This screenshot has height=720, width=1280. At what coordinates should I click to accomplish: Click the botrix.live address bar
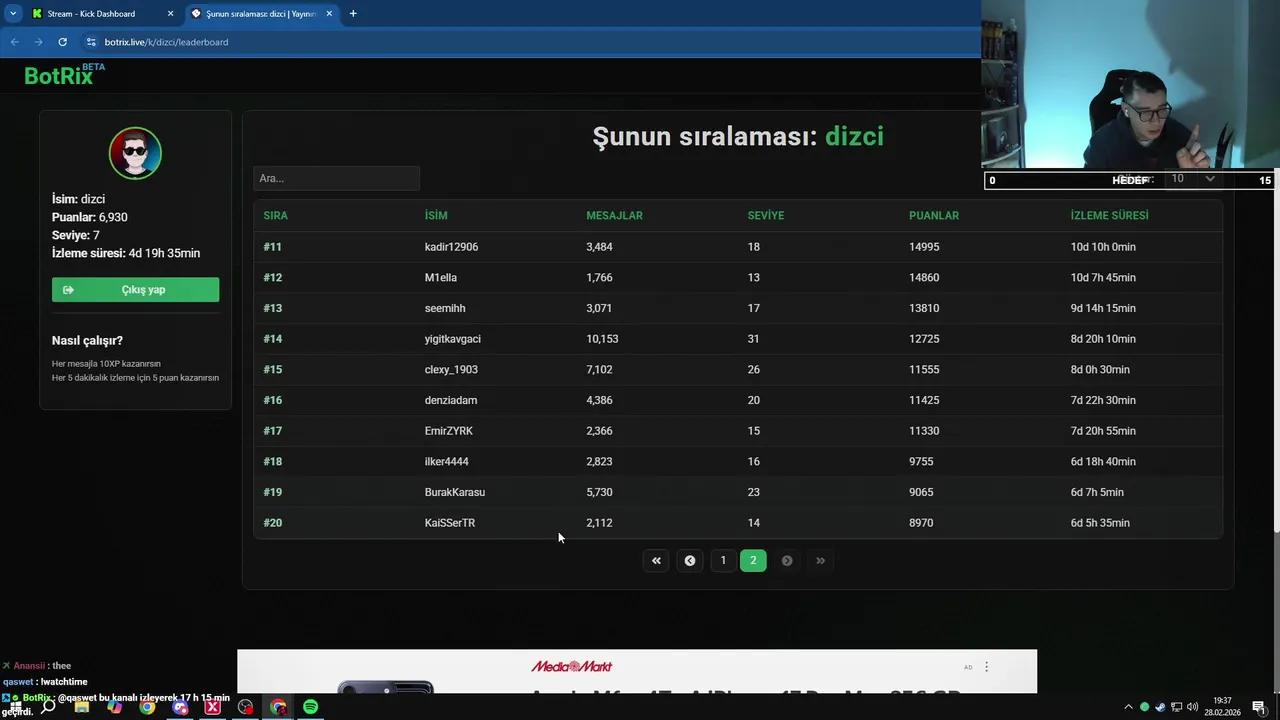(530, 42)
